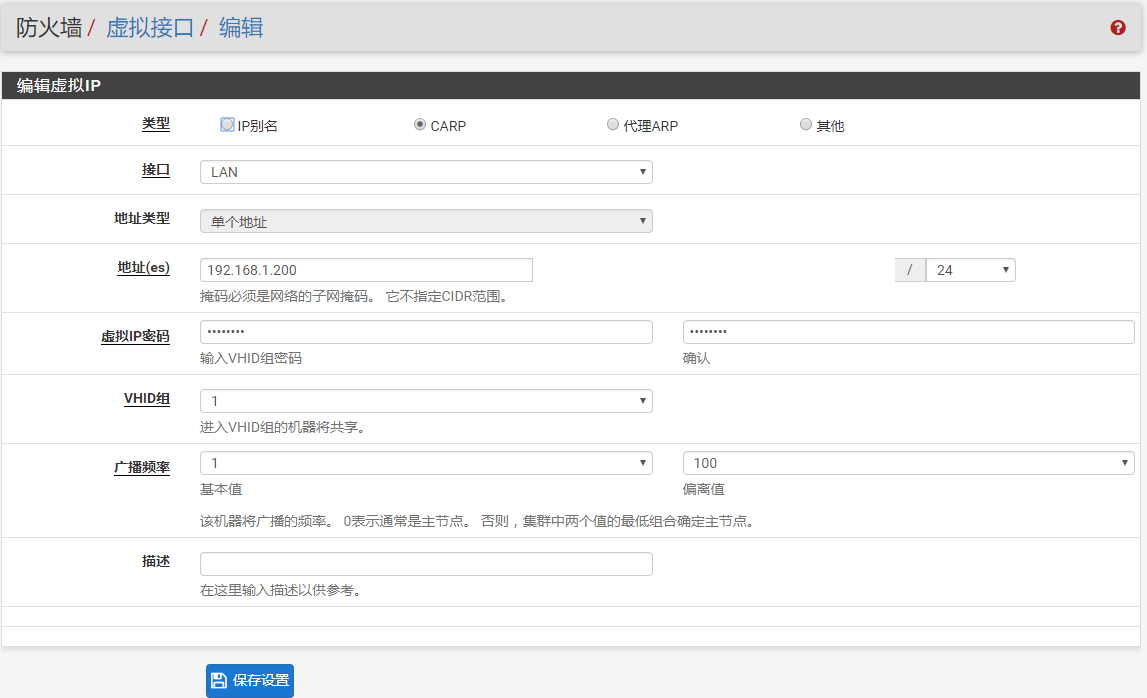Select the CARP type radio button
The width and height of the screenshot is (1147, 698).
(x=420, y=124)
